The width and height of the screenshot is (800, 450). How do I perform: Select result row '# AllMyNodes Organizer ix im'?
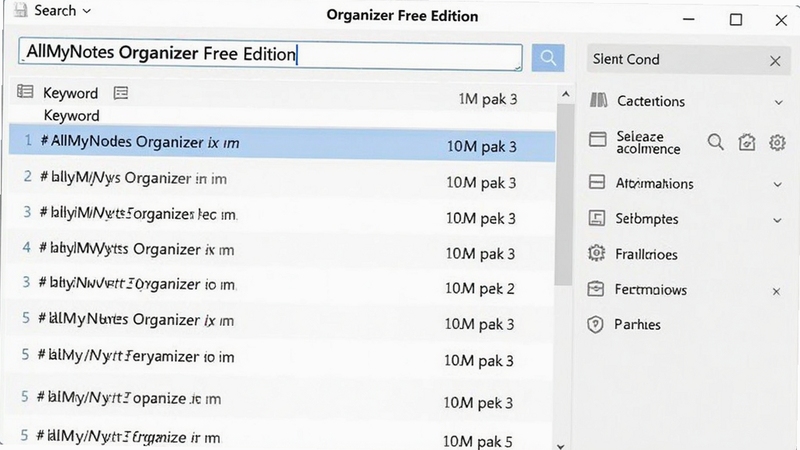282,144
